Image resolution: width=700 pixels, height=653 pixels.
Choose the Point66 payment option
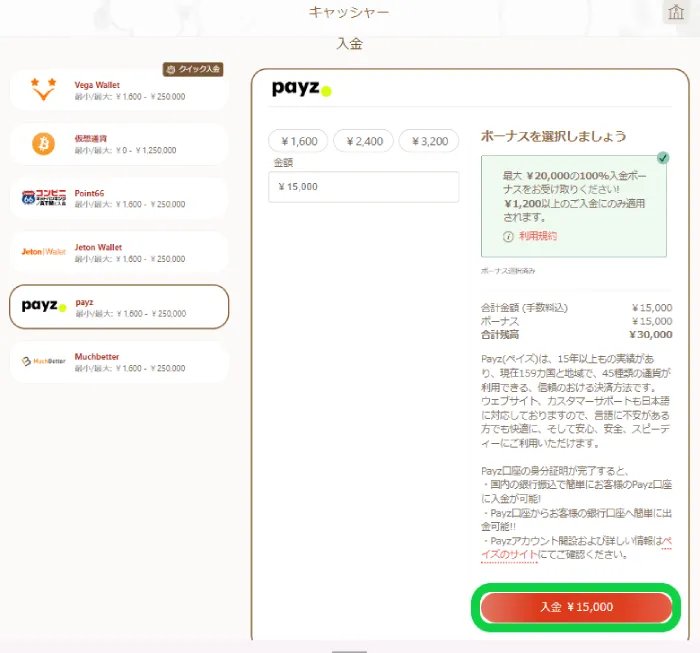click(x=119, y=199)
